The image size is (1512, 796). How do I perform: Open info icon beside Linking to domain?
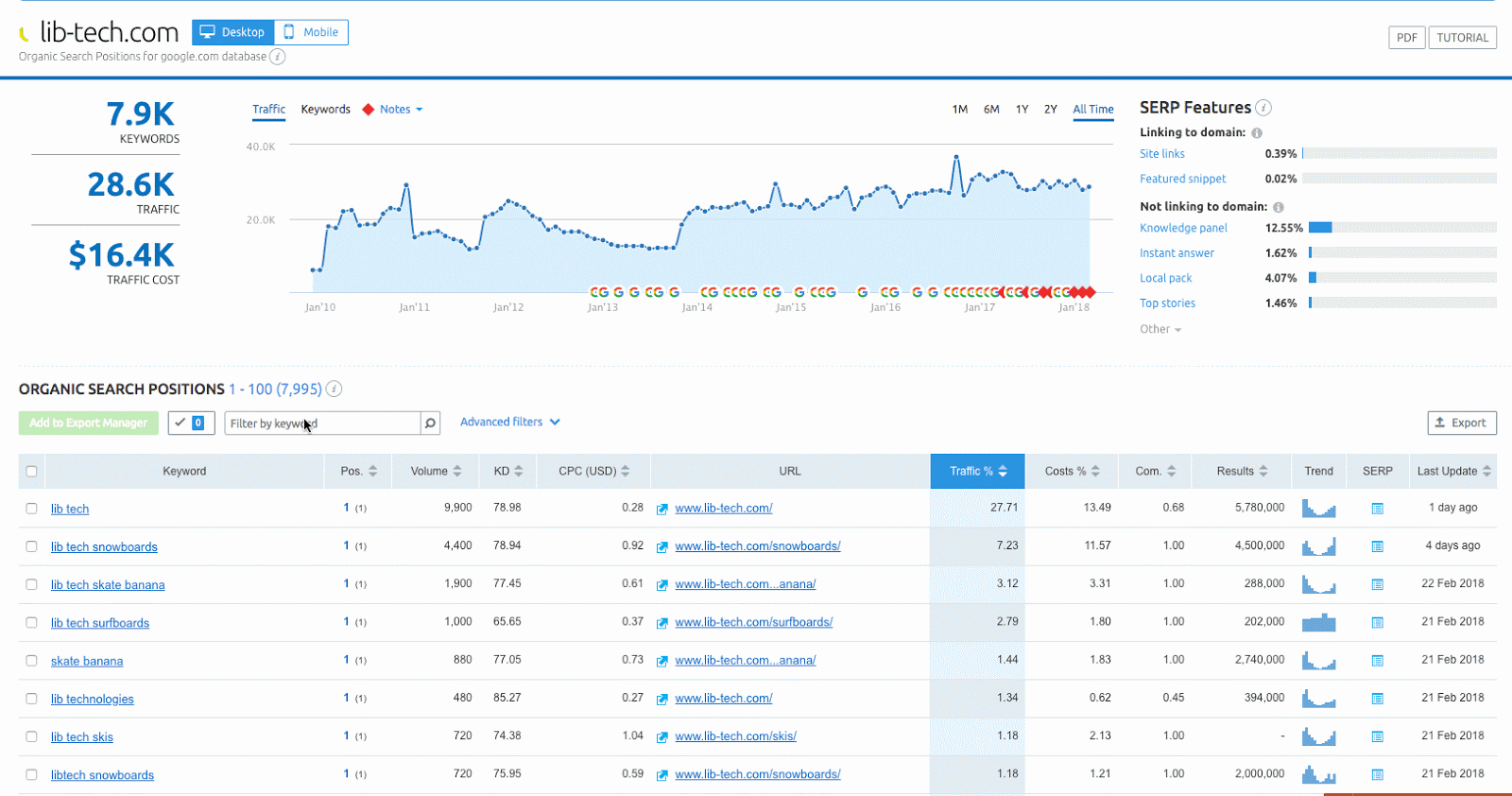[x=1257, y=133]
